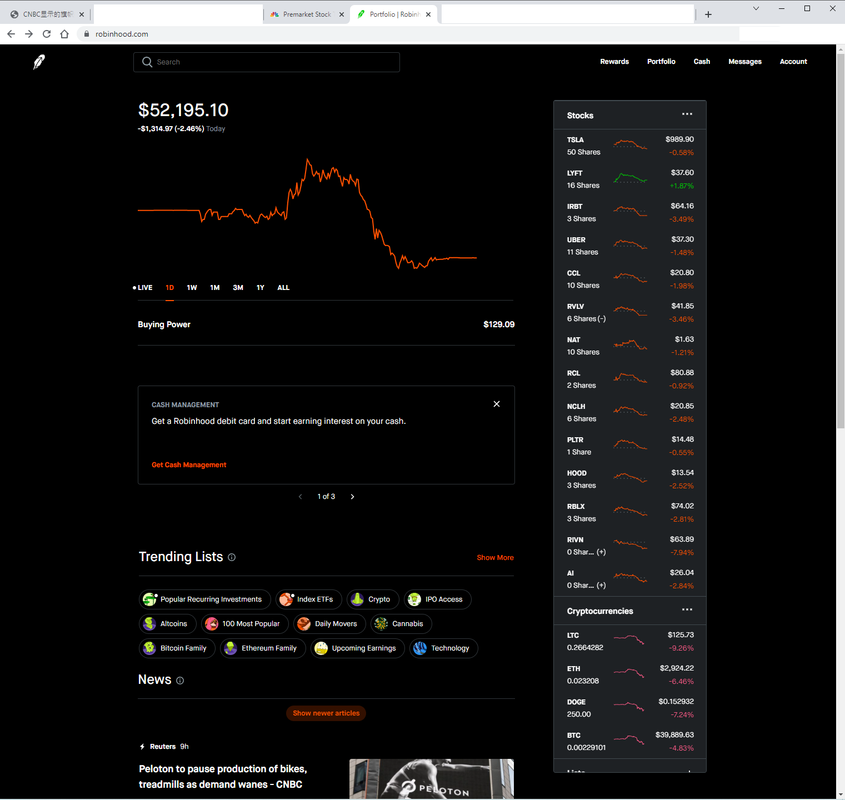Click the Peloton news thumbnail
The width and height of the screenshot is (845, 800).
click(x=431, y=779)
